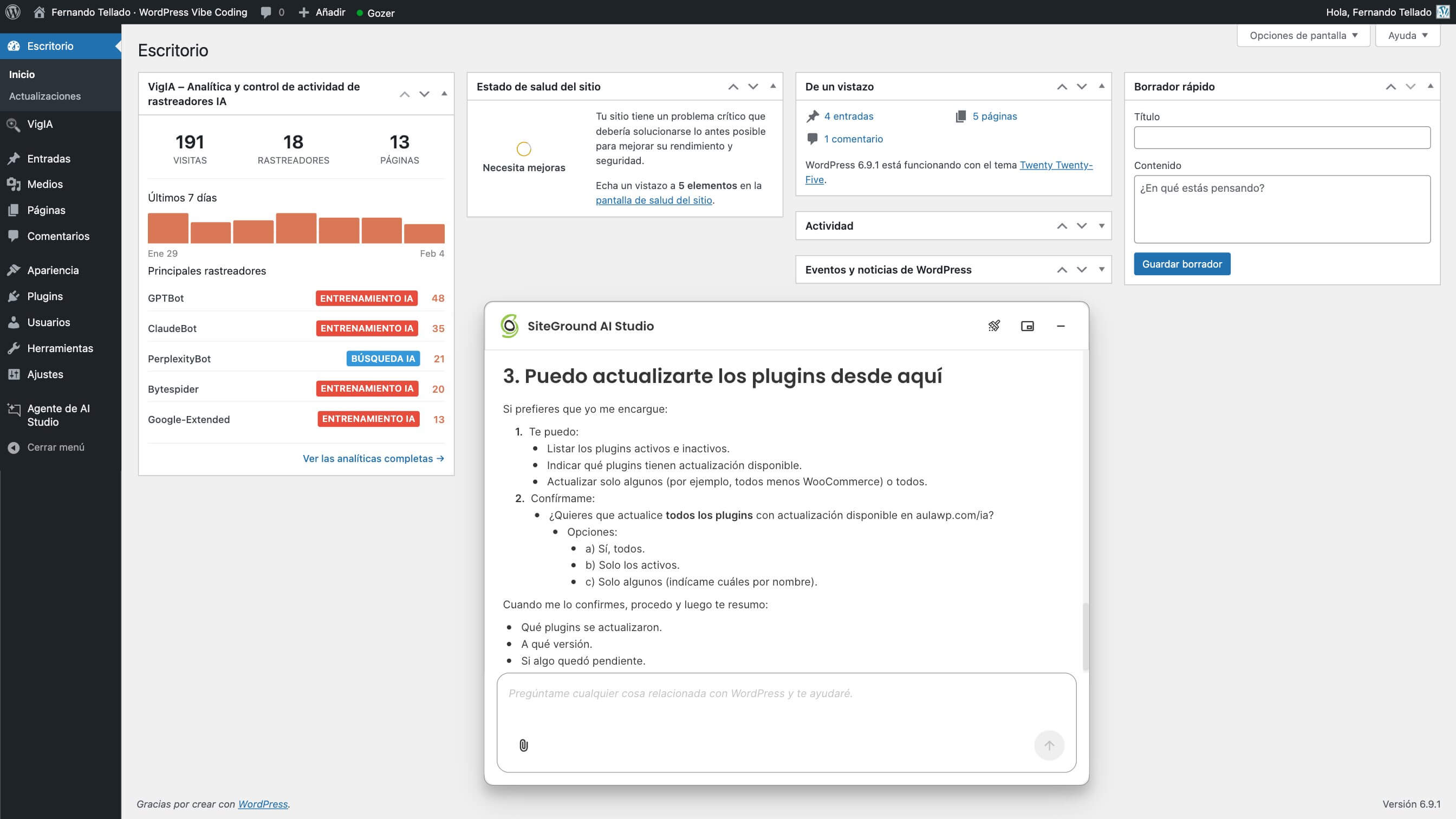The width and height of the screenshot is (1456, 819).
Task: Collapse the Borrador rápido widget
Action: (x=1431, y=87)
